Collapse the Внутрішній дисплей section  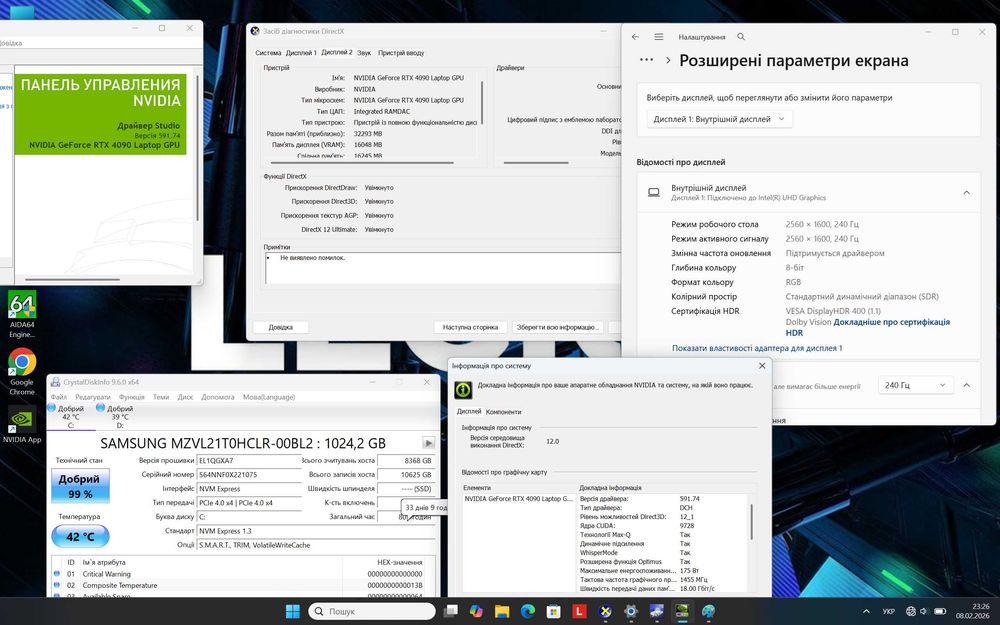coord(967,193)
